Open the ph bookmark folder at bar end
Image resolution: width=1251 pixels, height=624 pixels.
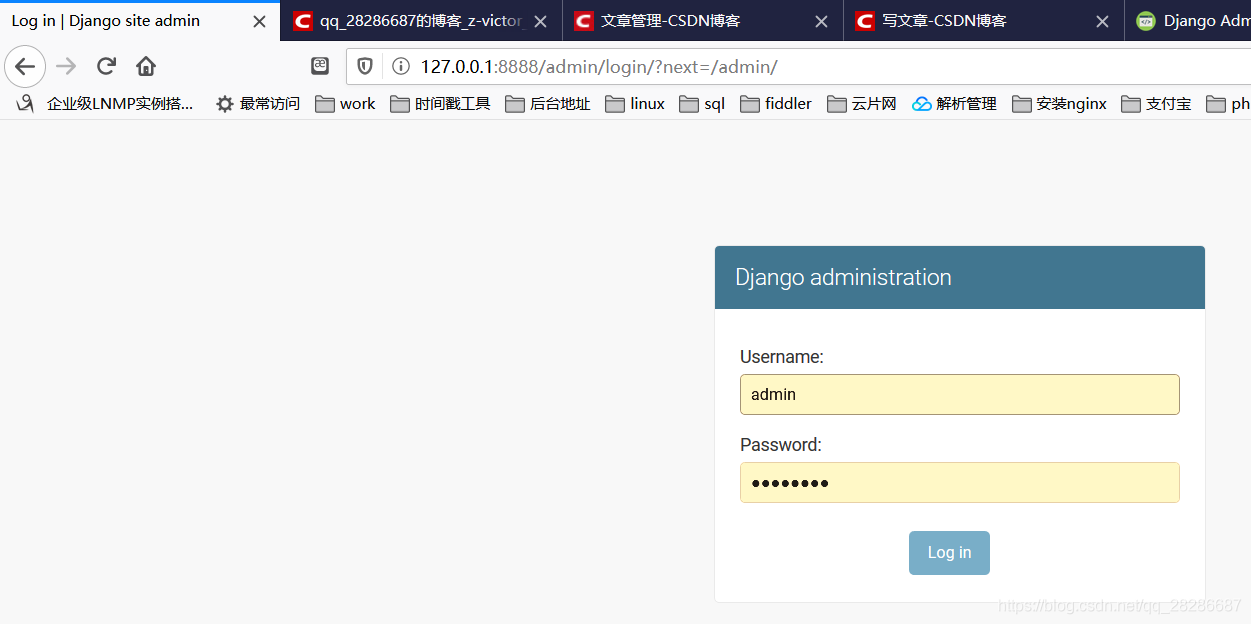(x=1228, y=103)
